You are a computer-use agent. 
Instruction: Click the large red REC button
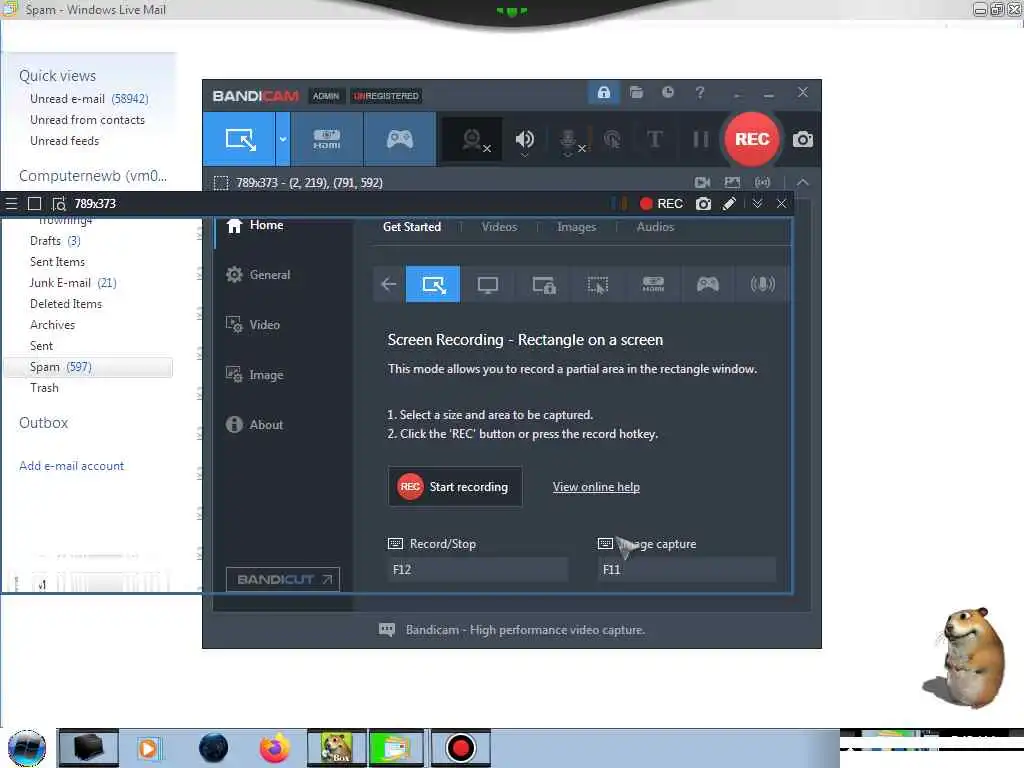[752, 139]
